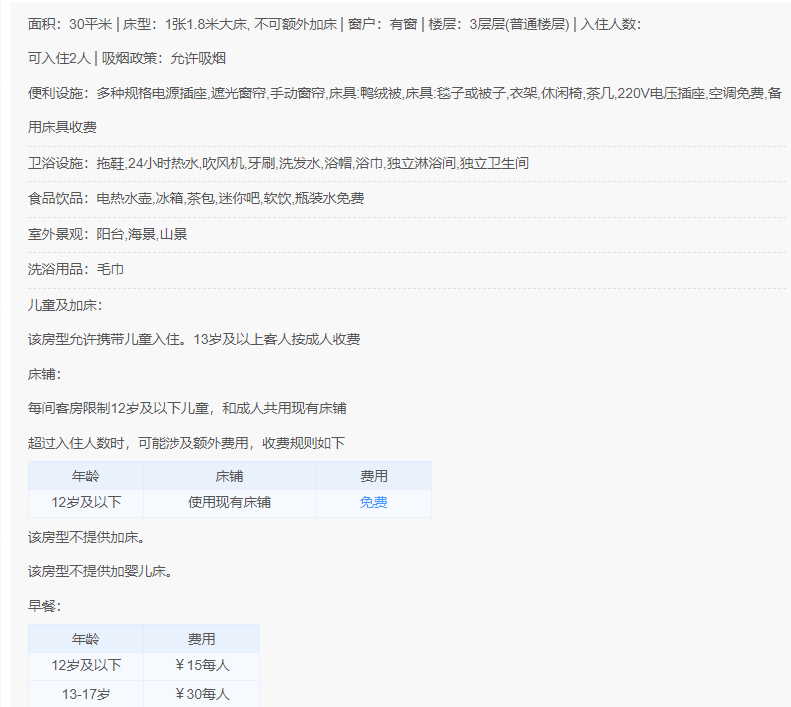Click the 床铺： section heading

(44, 374)
